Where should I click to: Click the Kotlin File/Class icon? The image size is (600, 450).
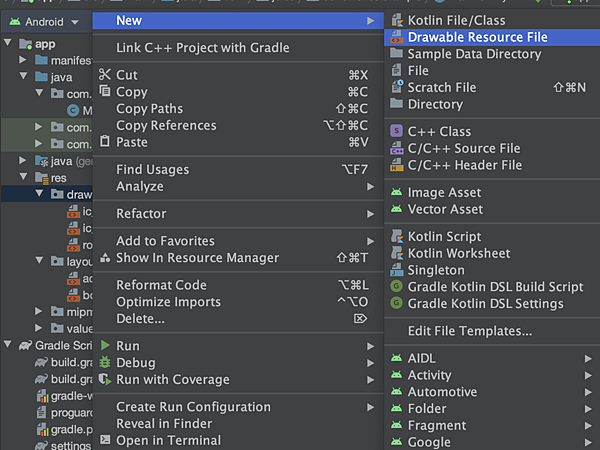click(397, 20)
